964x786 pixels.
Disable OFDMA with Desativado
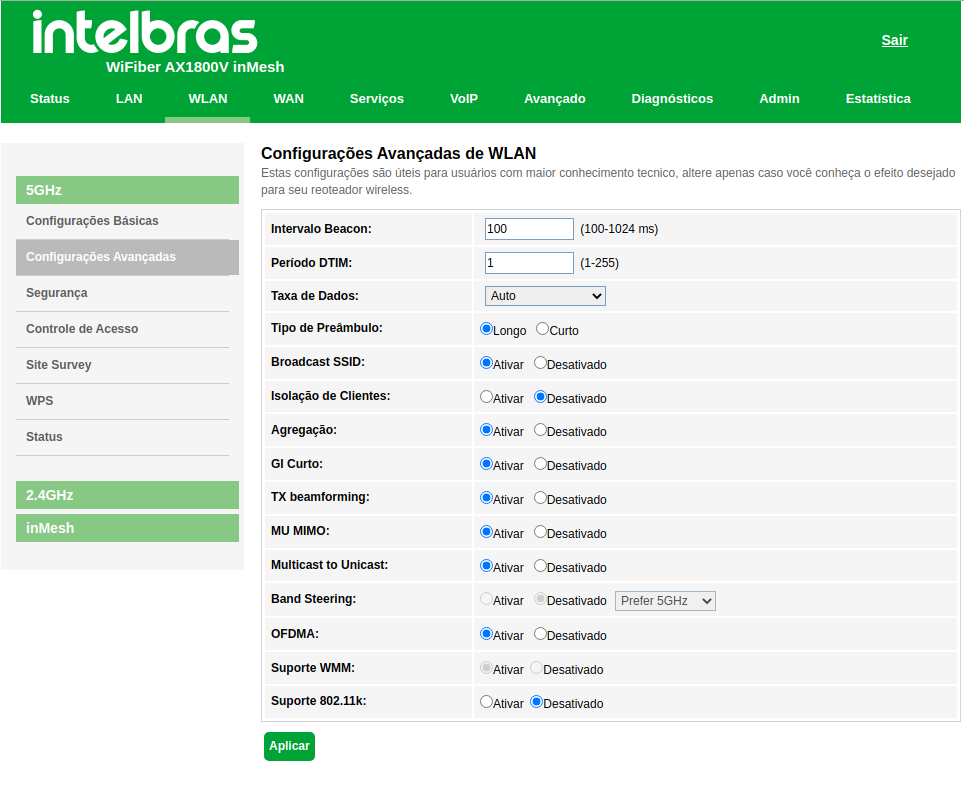[540, 633]
